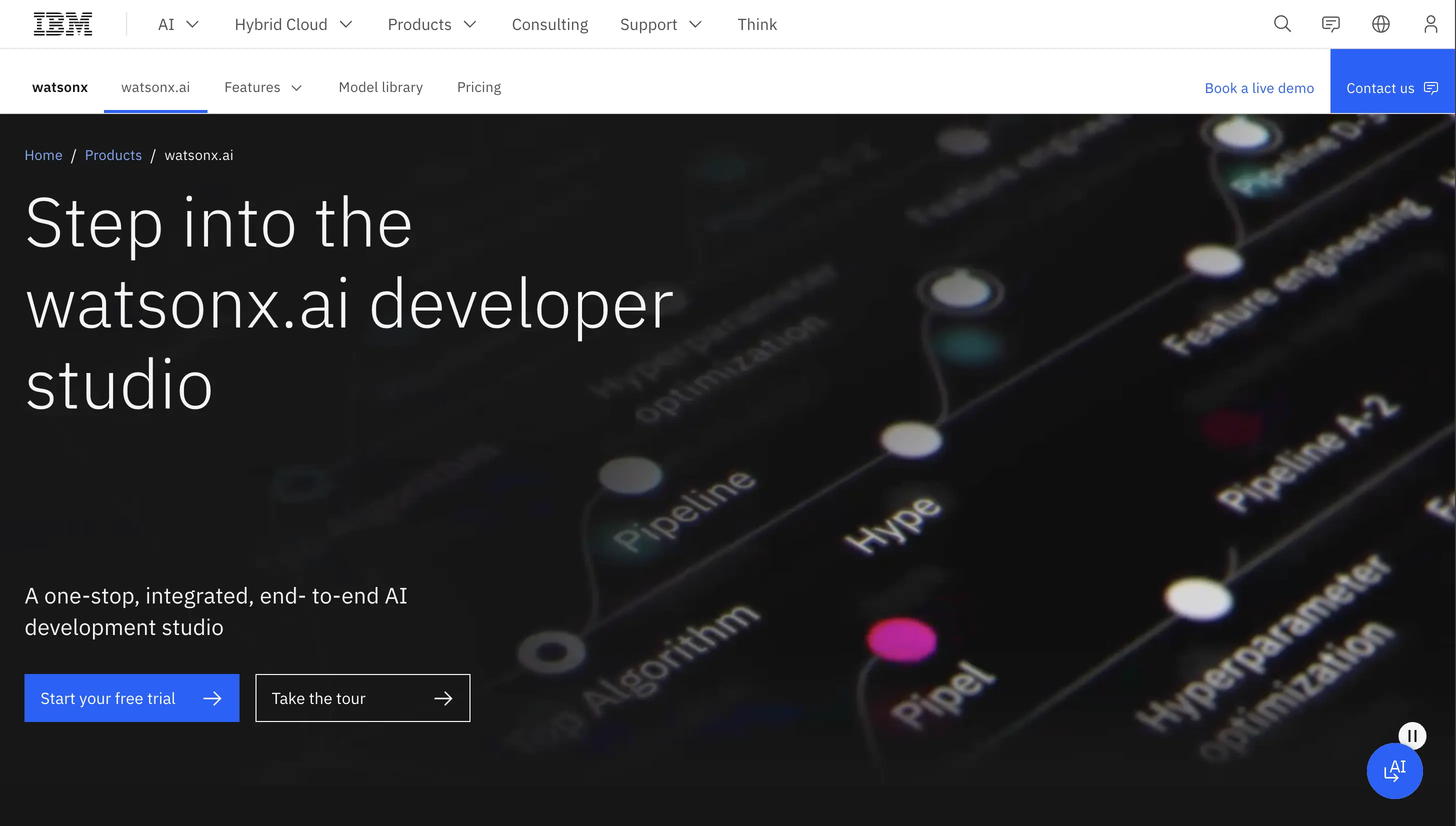
Task: Expand the Features submenu
Action: (x=263, y=87)
